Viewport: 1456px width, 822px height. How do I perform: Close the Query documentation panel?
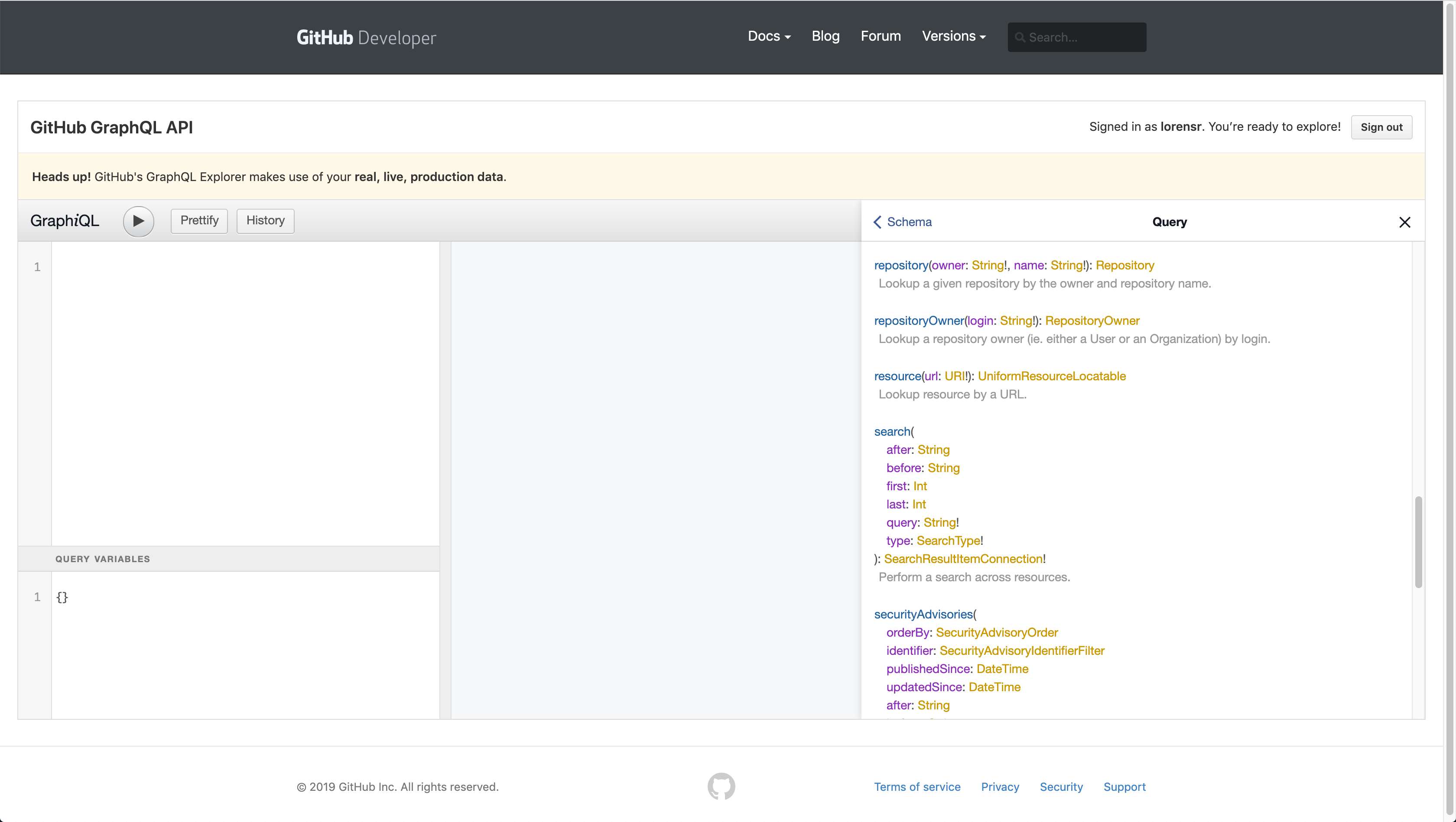point(1404,222)
